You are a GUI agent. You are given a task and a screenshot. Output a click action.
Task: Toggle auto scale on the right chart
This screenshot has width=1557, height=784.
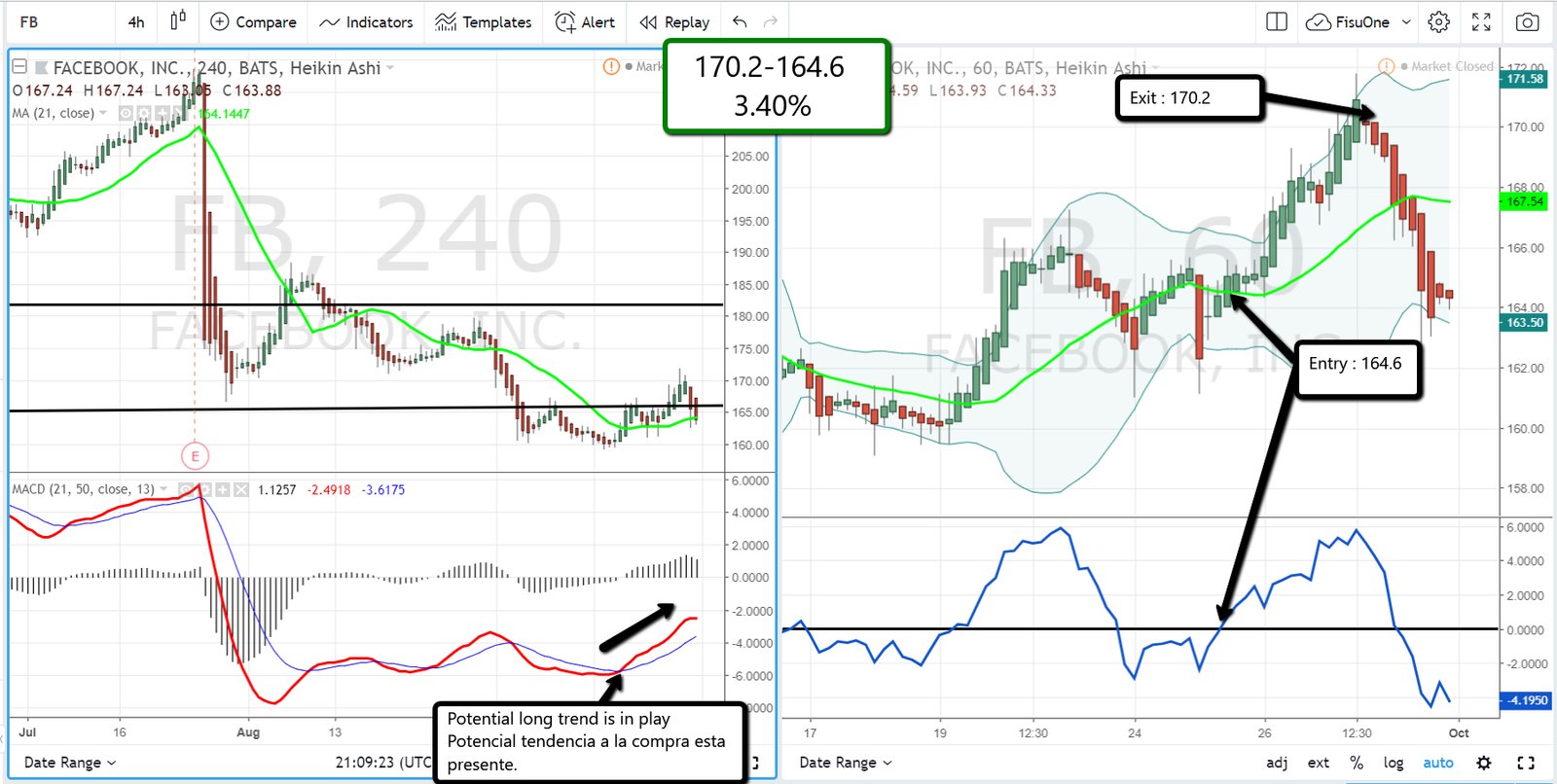point(1437,763)
